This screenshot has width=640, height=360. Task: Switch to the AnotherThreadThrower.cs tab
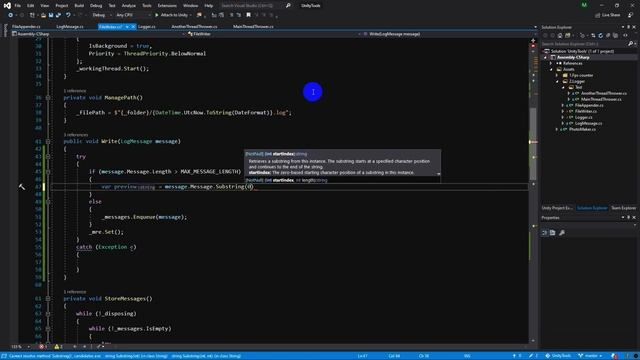[x=194, y=27]
